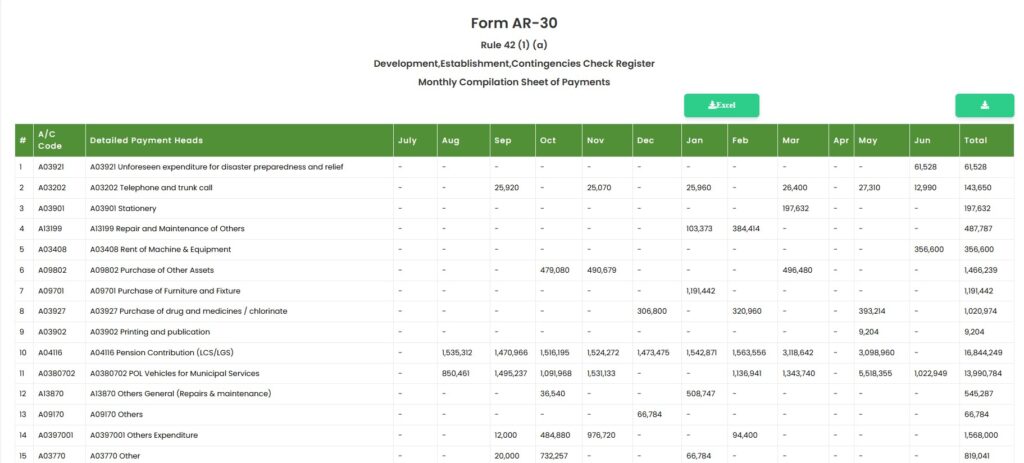1024x463 pixels.
Task: Select the May column header
Action: pos(881,140)
